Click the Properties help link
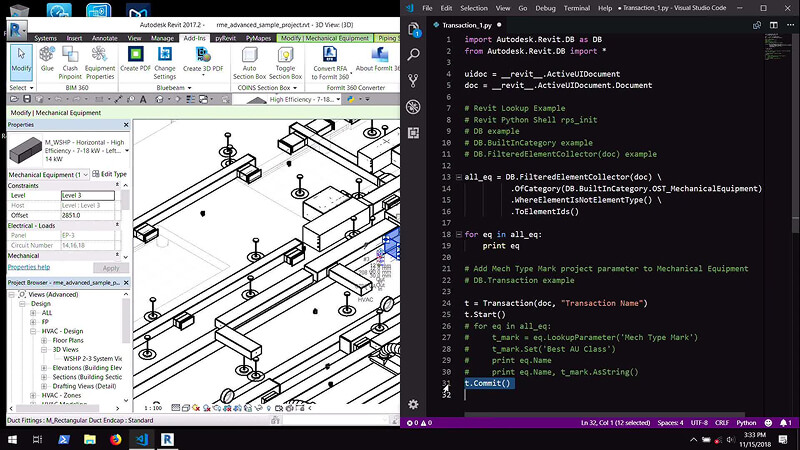The image size is (800, 450). coord(29,267)
